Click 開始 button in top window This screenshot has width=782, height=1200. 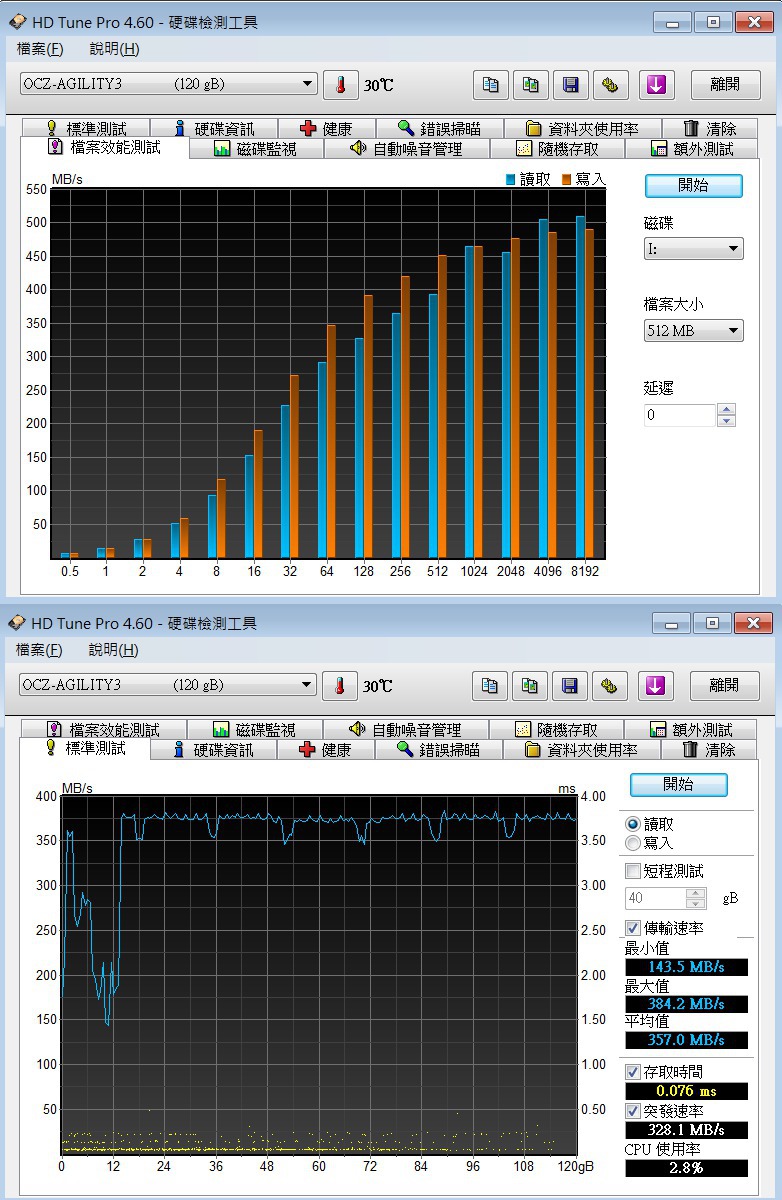point(694,186)
